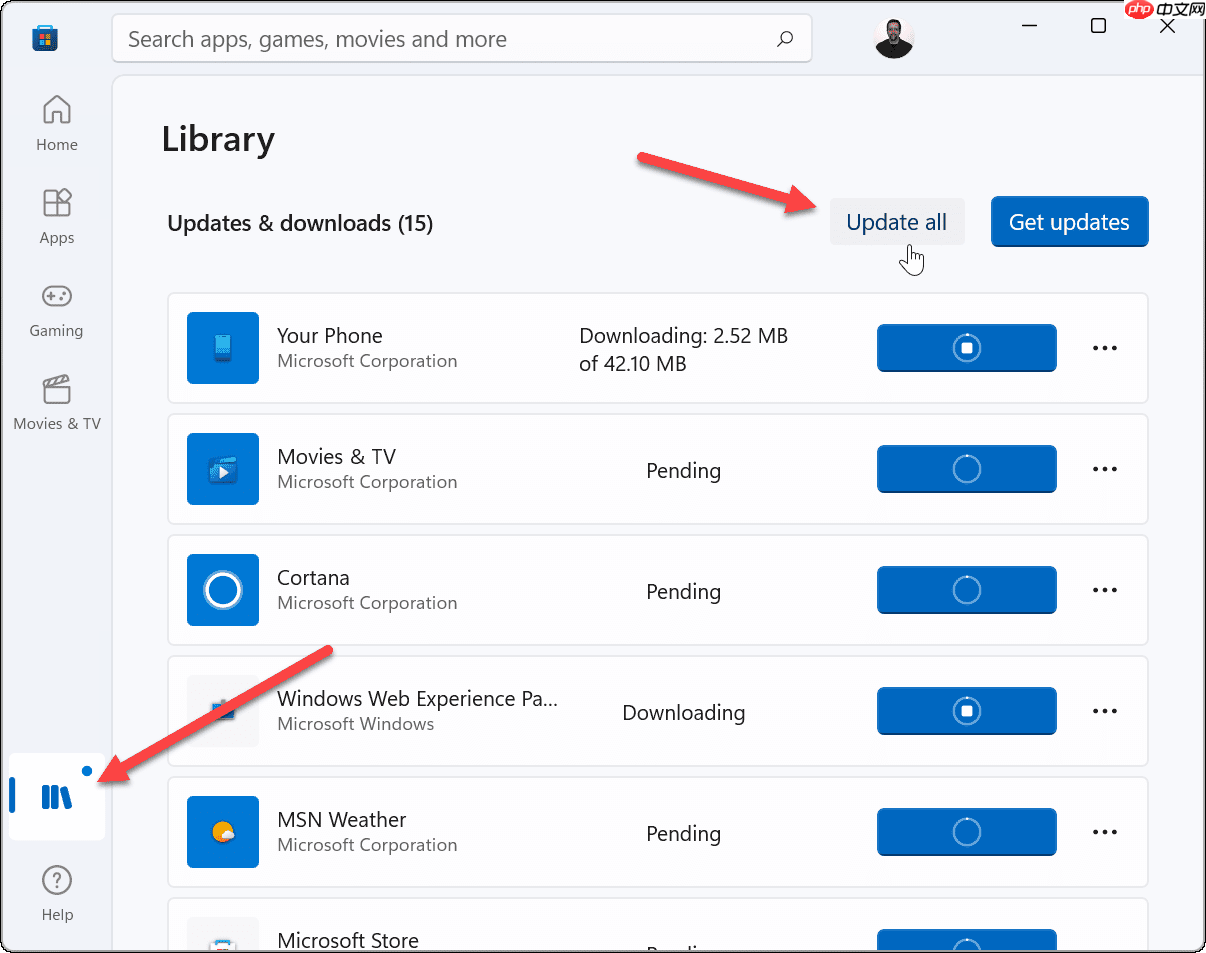Select the Cortana app name
Screen dimensions: 1206x953
click(x=313, y=578)
